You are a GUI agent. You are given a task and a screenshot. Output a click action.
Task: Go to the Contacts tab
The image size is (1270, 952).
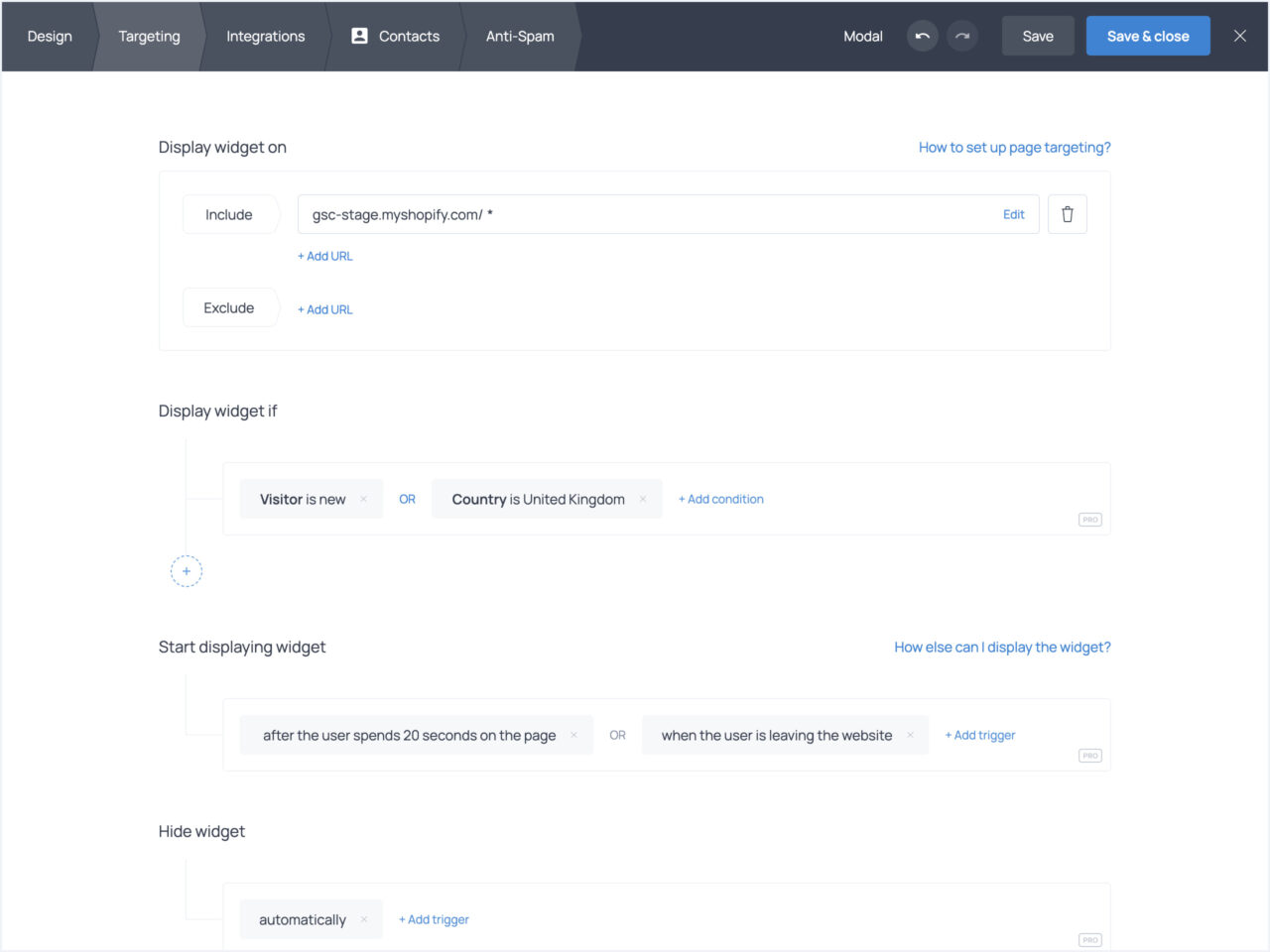396,37
